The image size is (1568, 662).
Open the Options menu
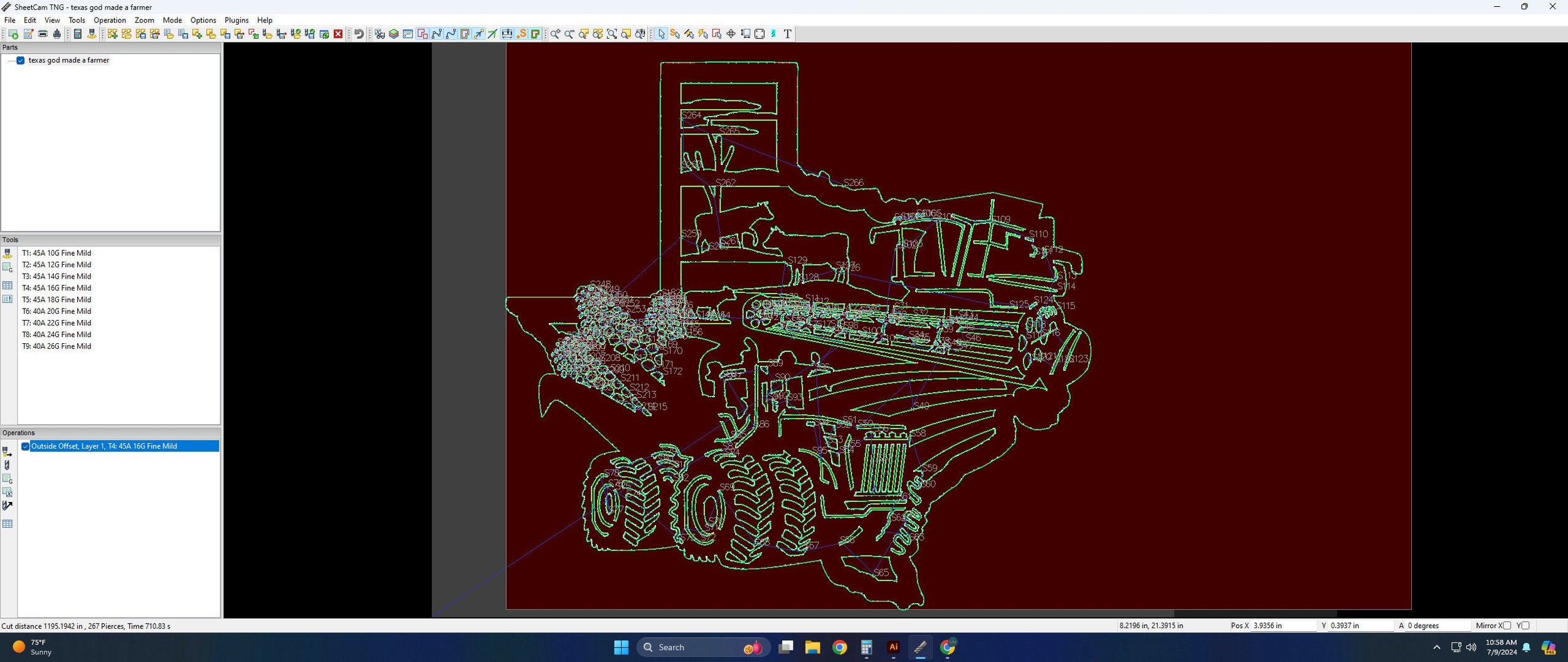[x=203, y=20]
